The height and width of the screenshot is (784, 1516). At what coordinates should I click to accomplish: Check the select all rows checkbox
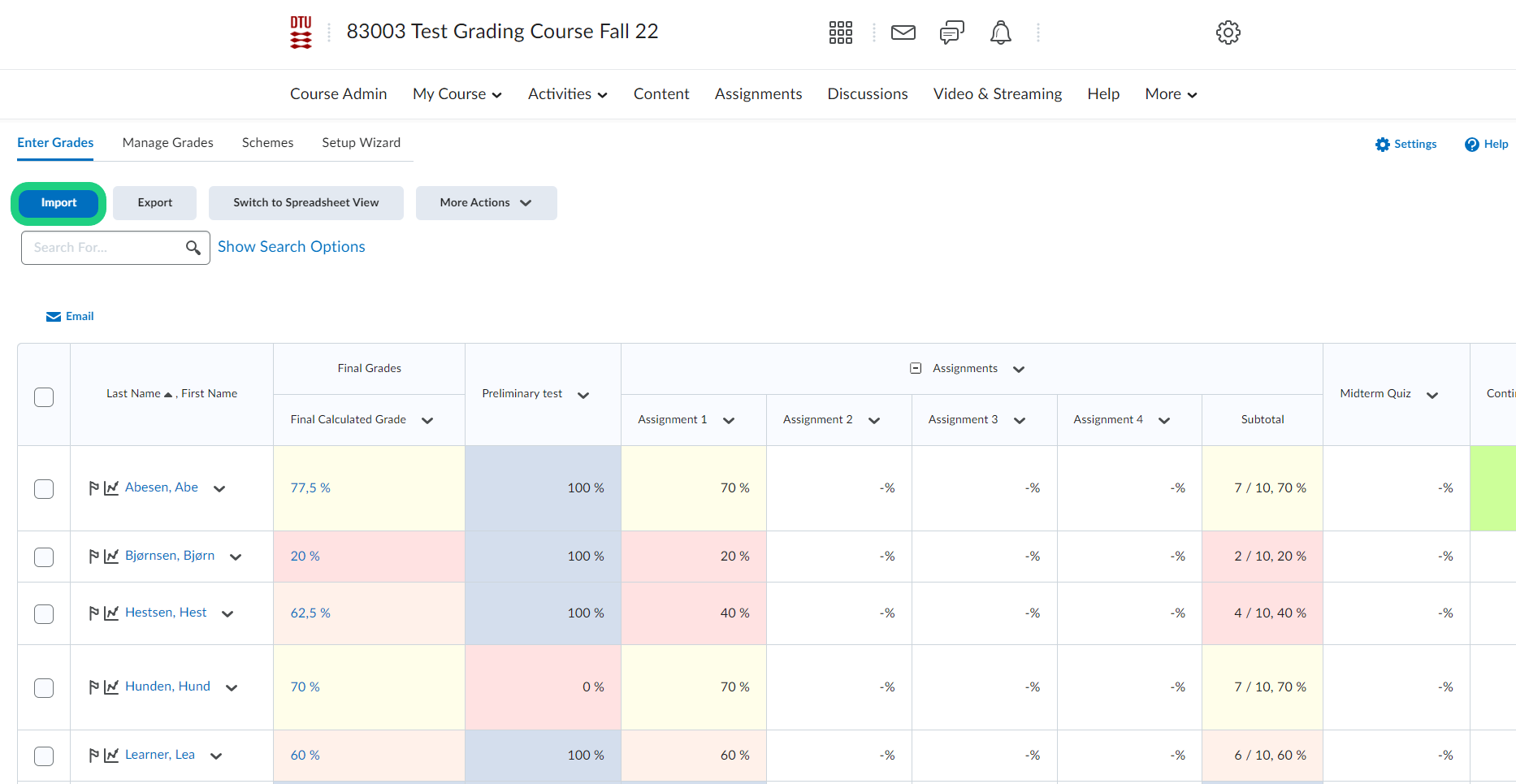click(x=44, y=397)
